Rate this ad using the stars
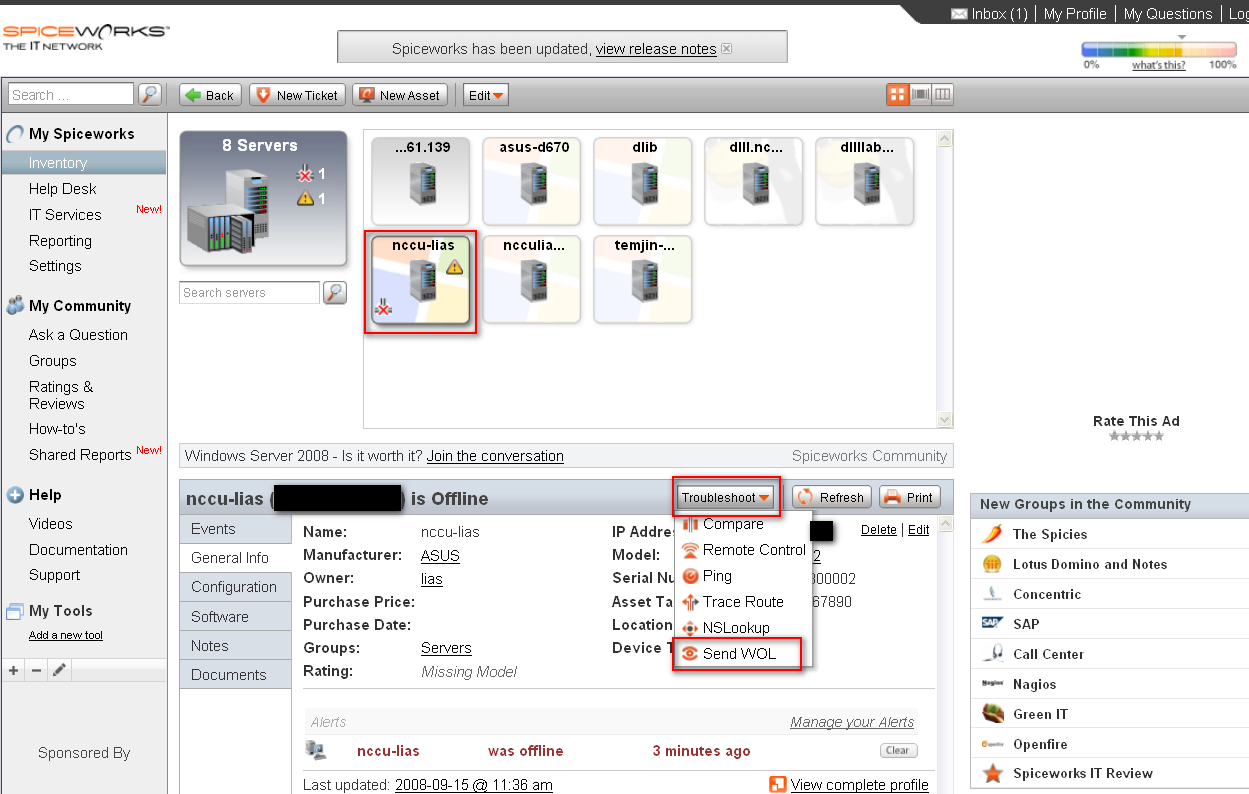This screenshot has height=794, width=1249. coord(1136,436)
